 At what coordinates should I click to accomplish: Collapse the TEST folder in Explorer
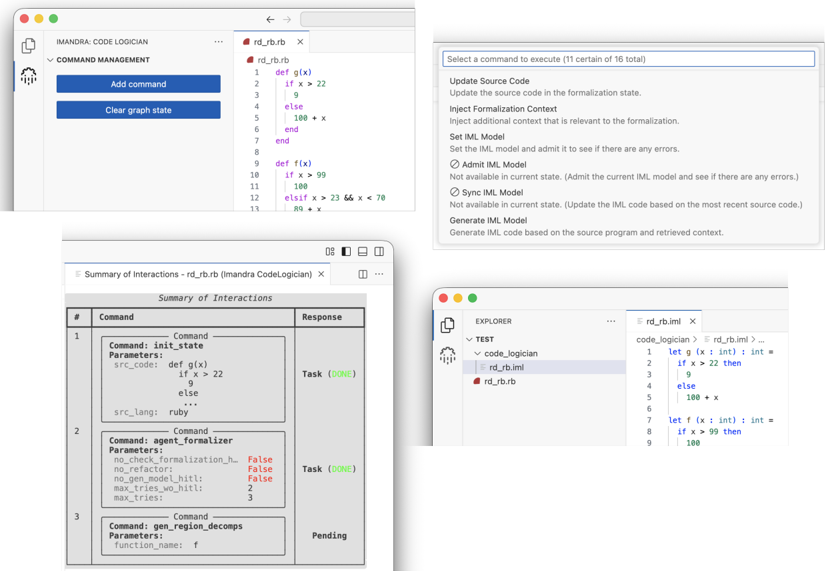click(470, 340)
